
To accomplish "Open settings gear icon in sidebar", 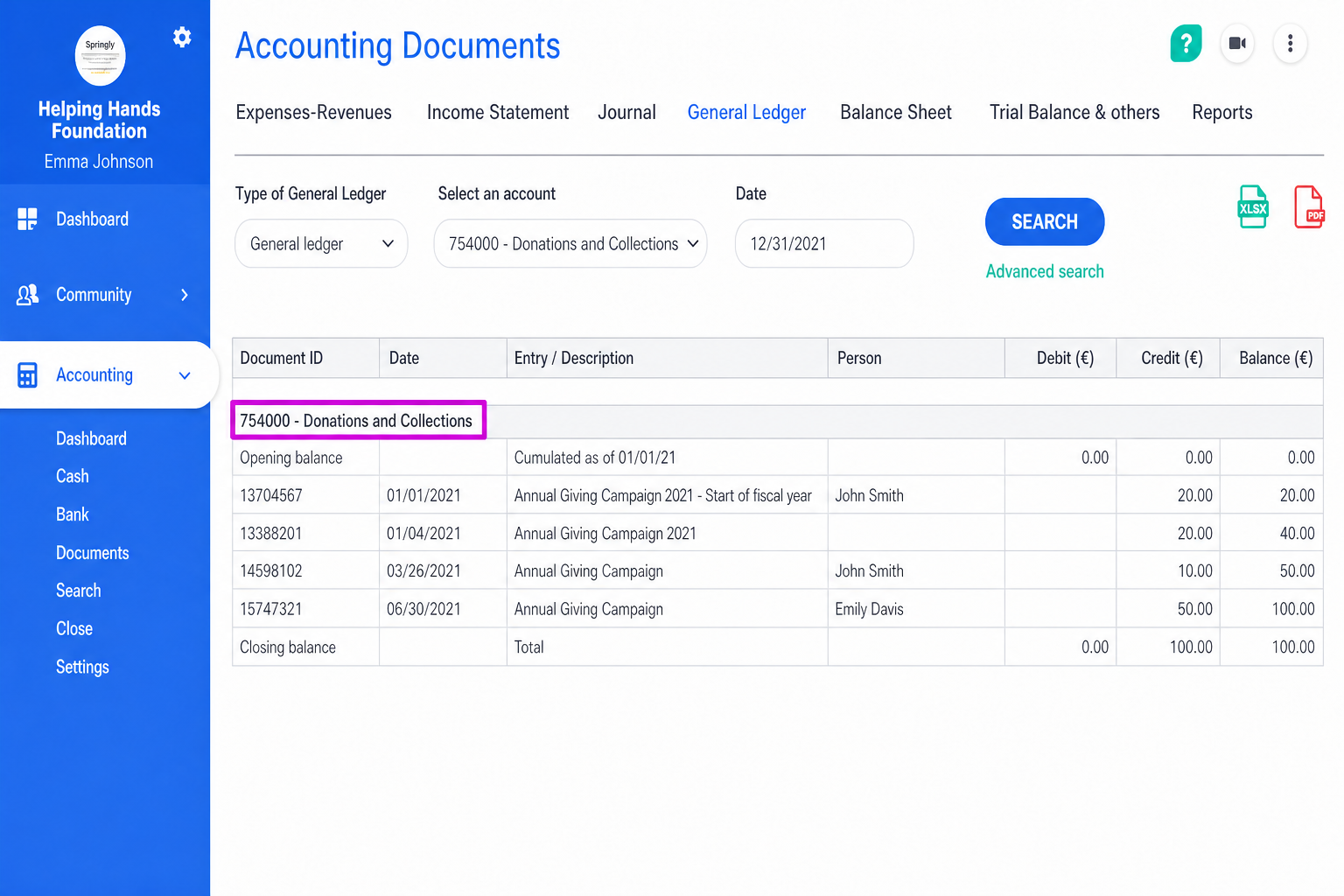I will [182, 37].
